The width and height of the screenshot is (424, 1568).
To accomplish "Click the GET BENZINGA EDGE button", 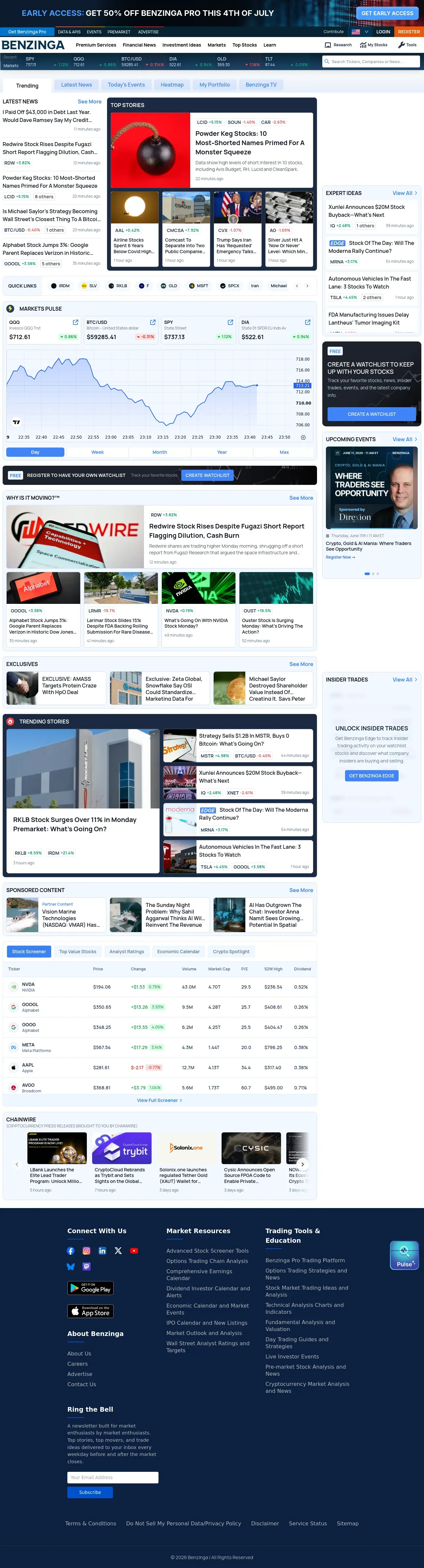I will pyautogui.click(x=372, y=775).
